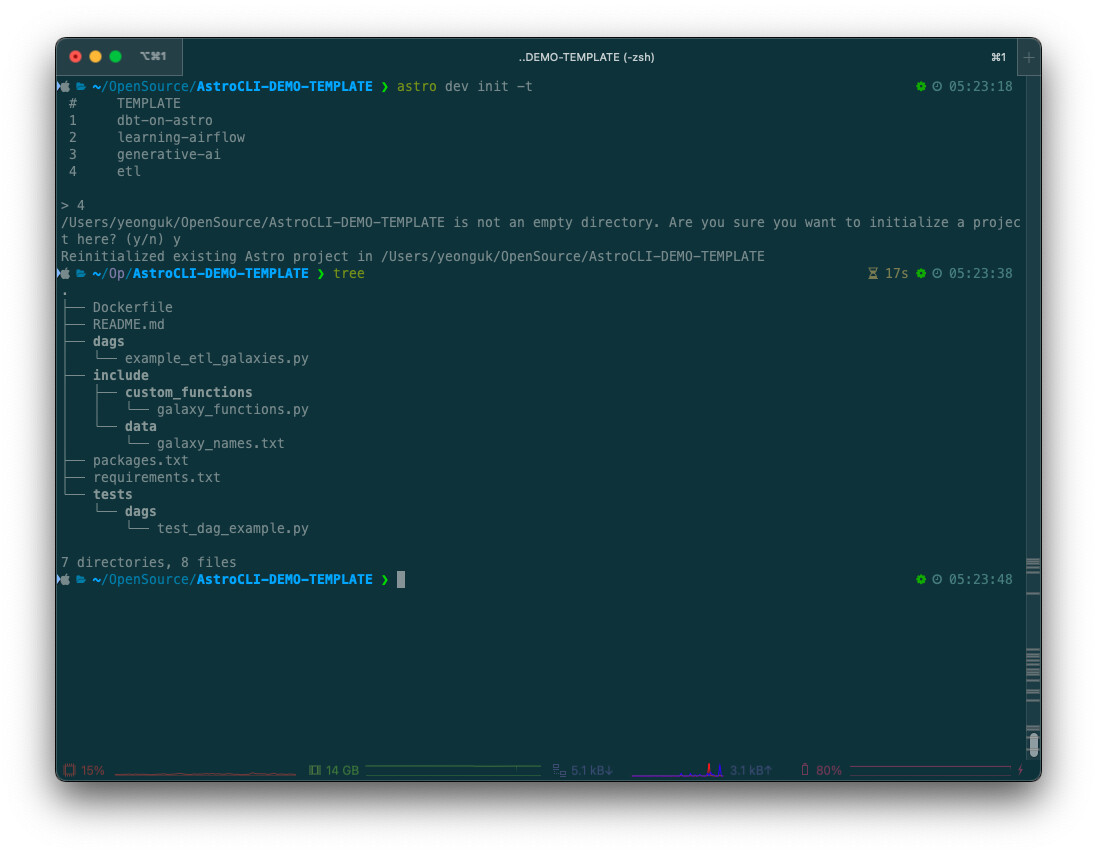Screen dimensions: 1097x855
Task: Click the Dockerfile entry in tree output
Action: click(x=132, y=307)
